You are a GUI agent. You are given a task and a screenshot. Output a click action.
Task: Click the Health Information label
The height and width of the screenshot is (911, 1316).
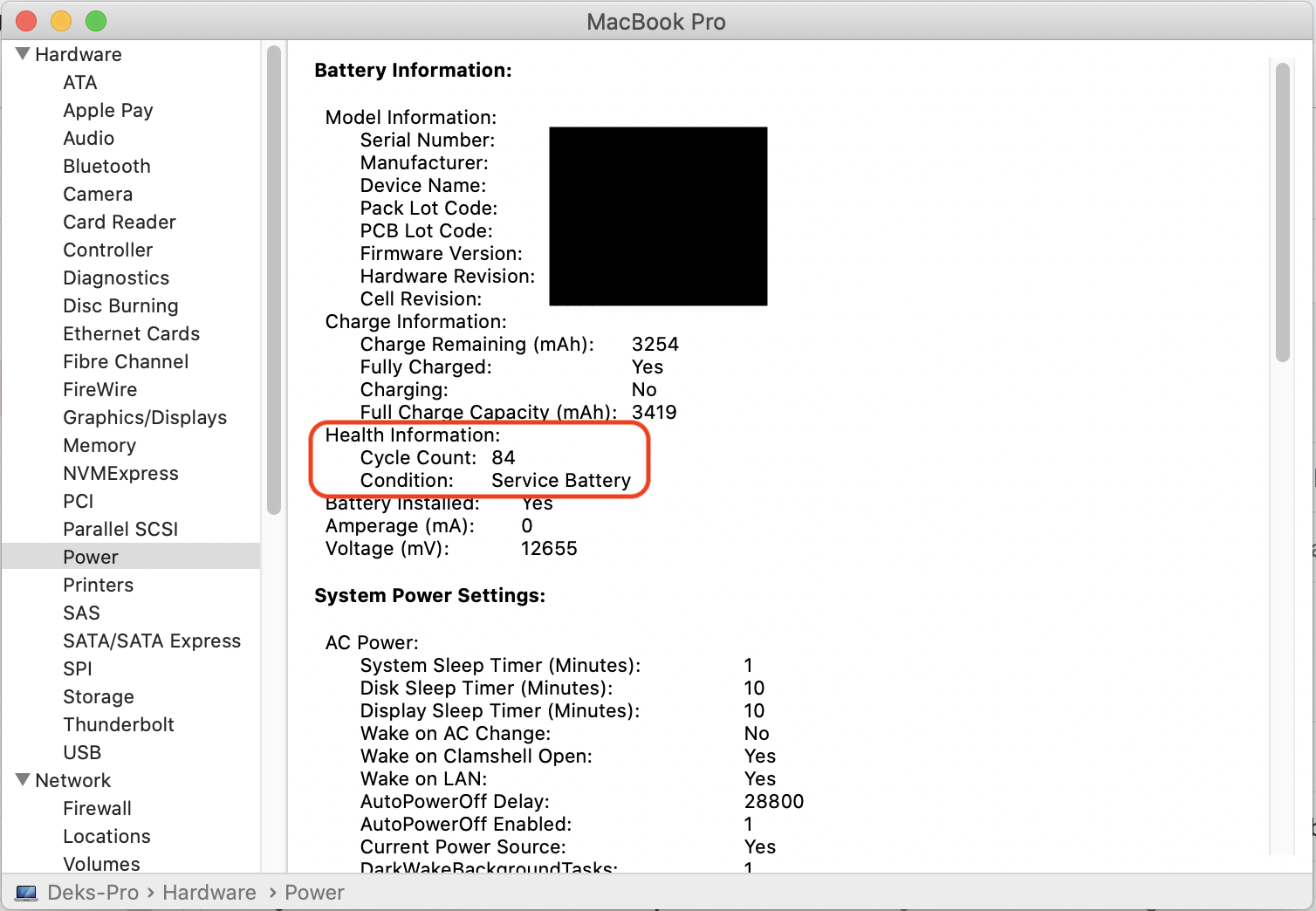coord(413,435)
